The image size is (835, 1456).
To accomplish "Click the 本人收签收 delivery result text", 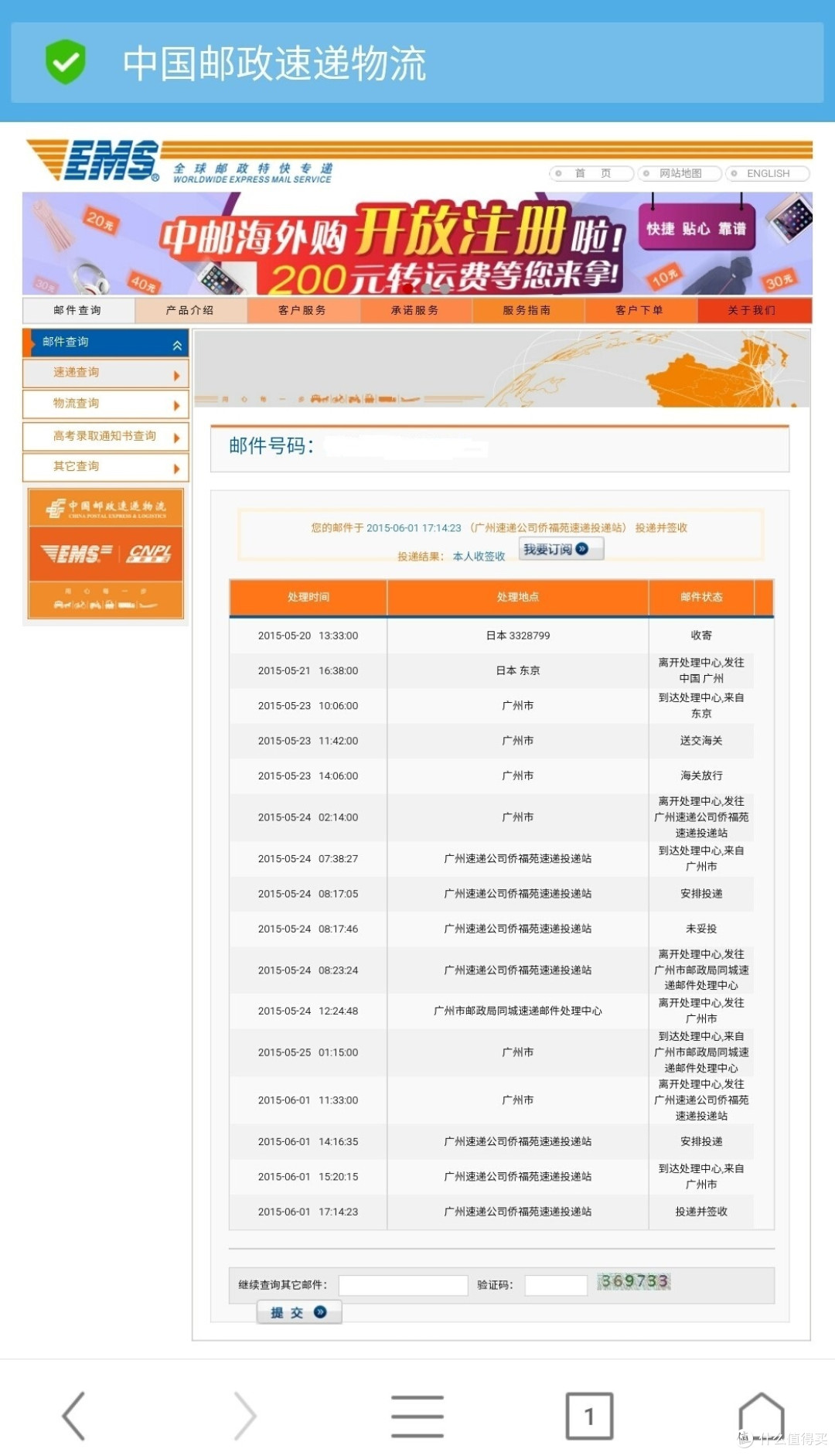I will point(479,557).
